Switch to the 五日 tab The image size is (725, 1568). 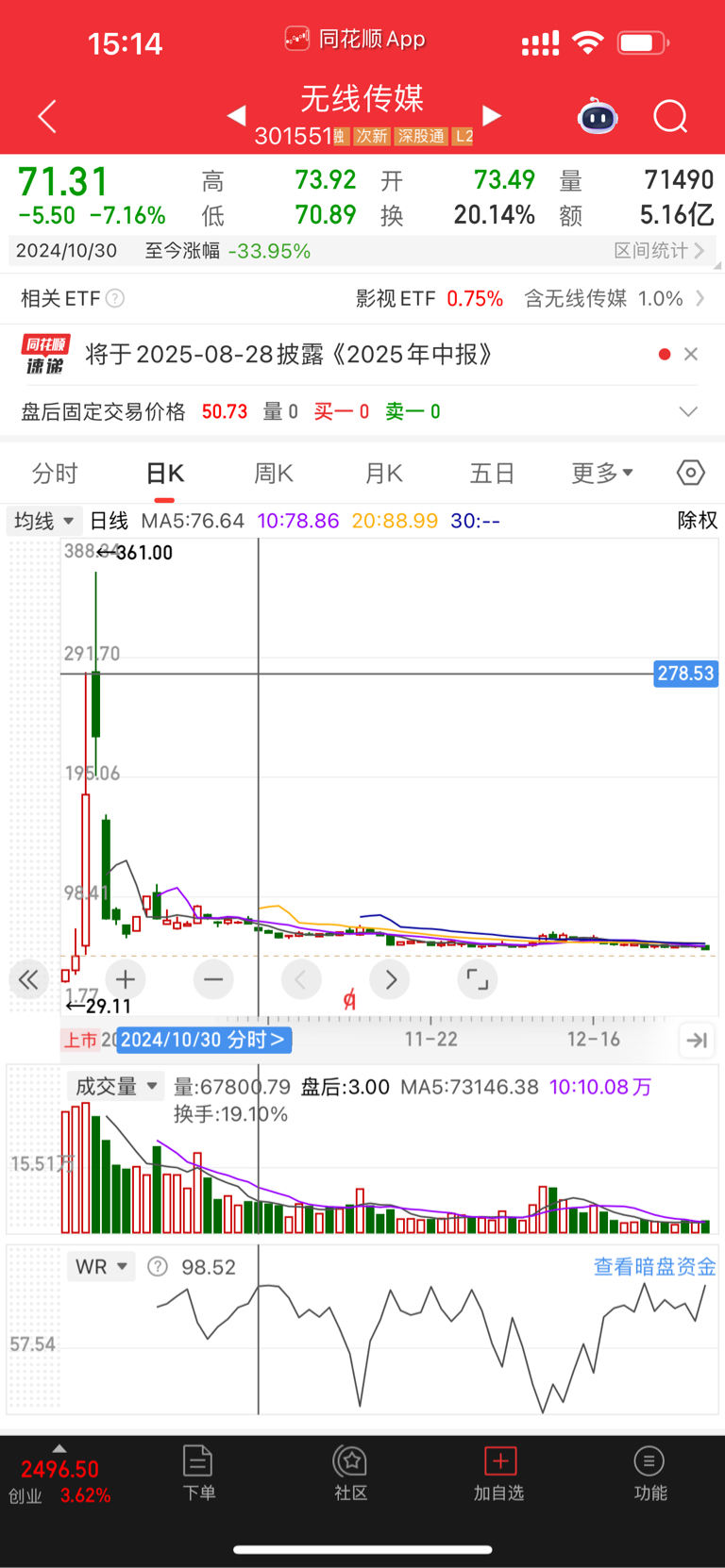tap(492, 474)
